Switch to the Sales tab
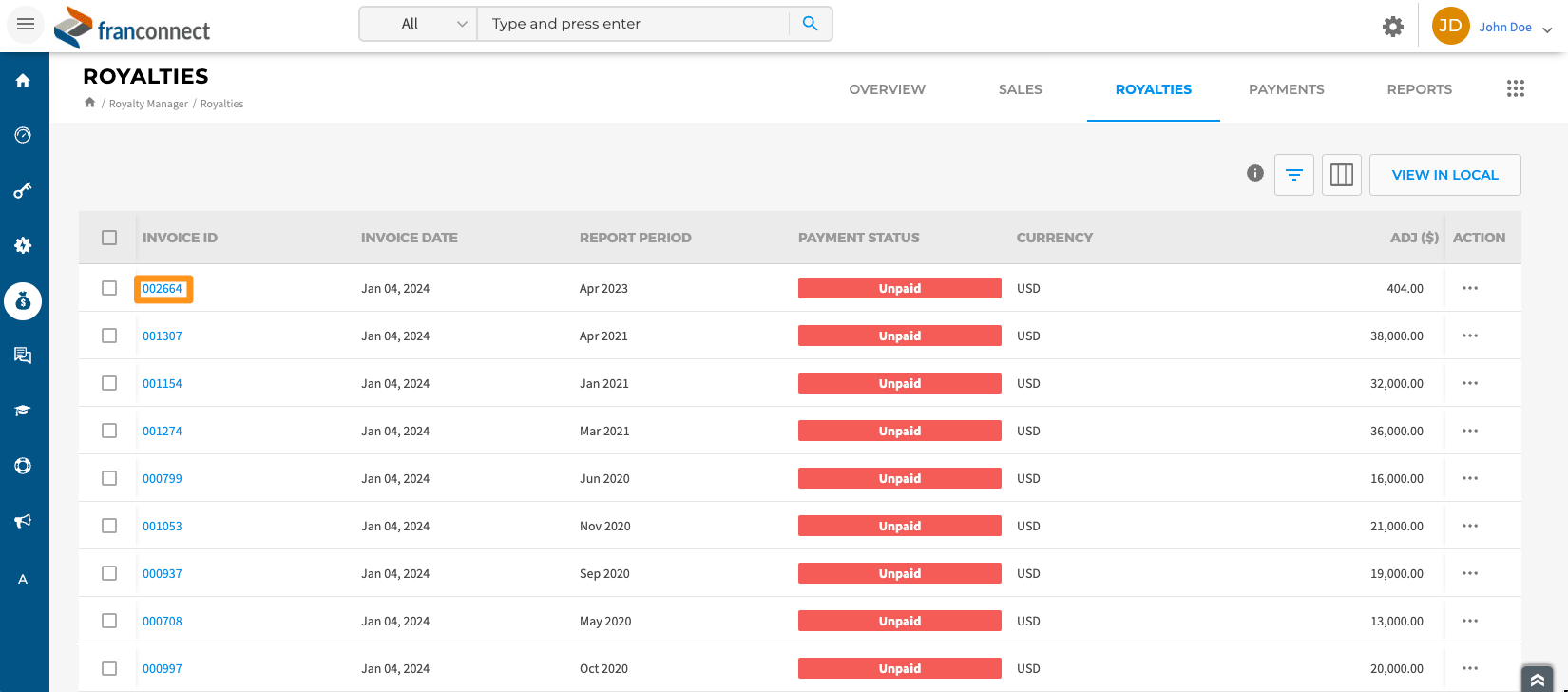 [x=1020, y=89]
